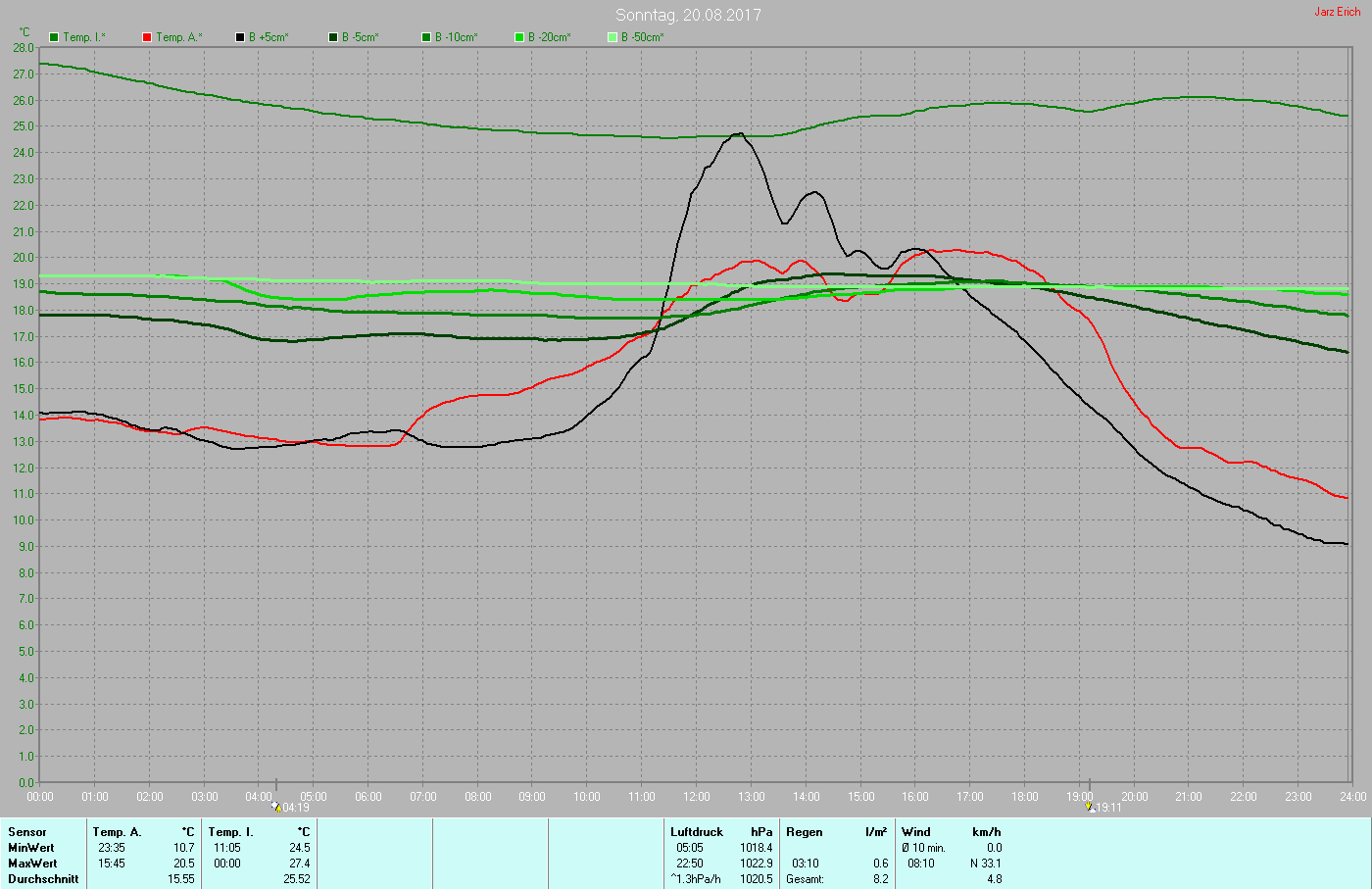Click the B -10cm legend swatch
The width and height of the screenshot is (1372, 889).
tap(426, 37)
